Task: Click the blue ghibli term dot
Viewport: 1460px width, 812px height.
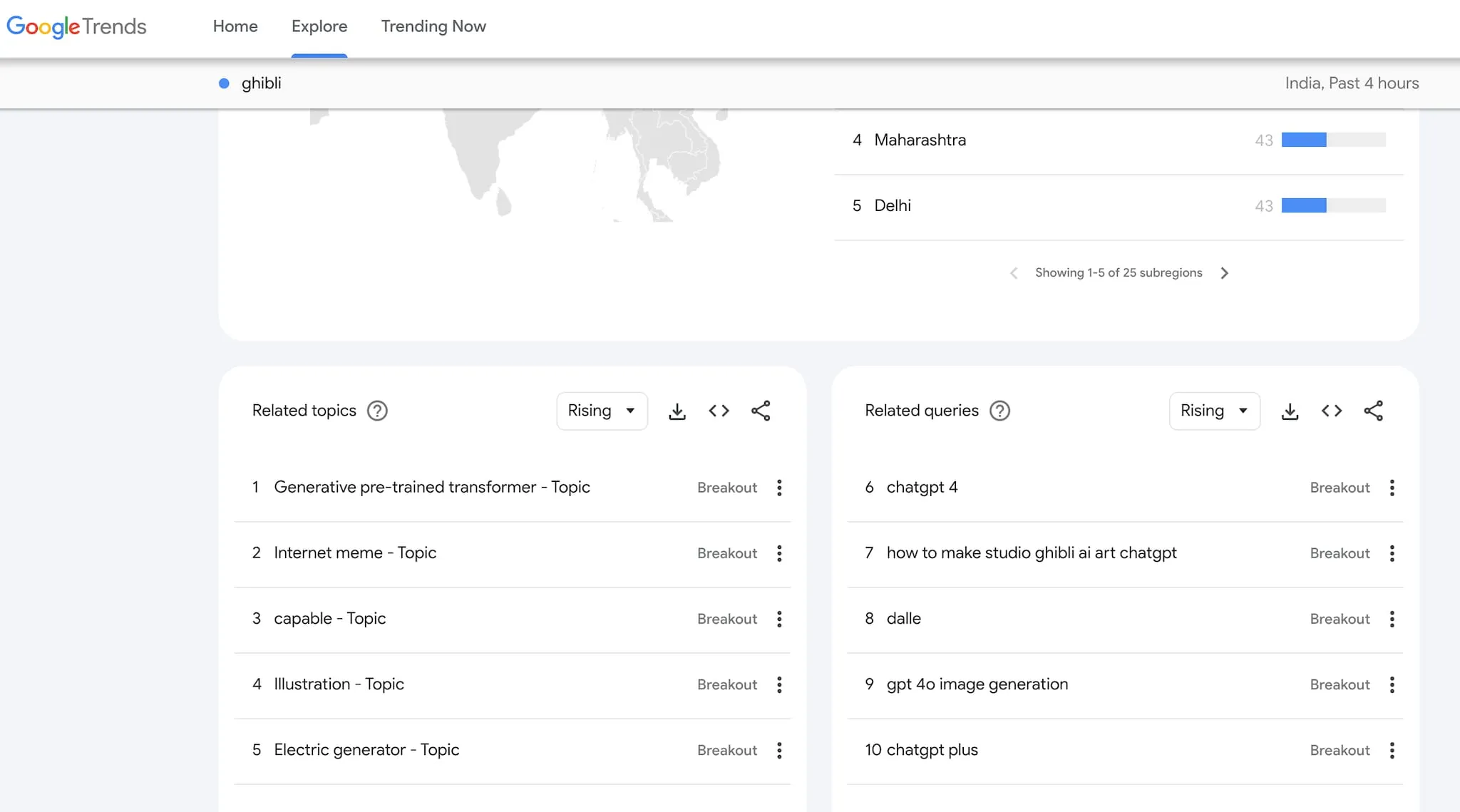Action: tap(224, 83)
